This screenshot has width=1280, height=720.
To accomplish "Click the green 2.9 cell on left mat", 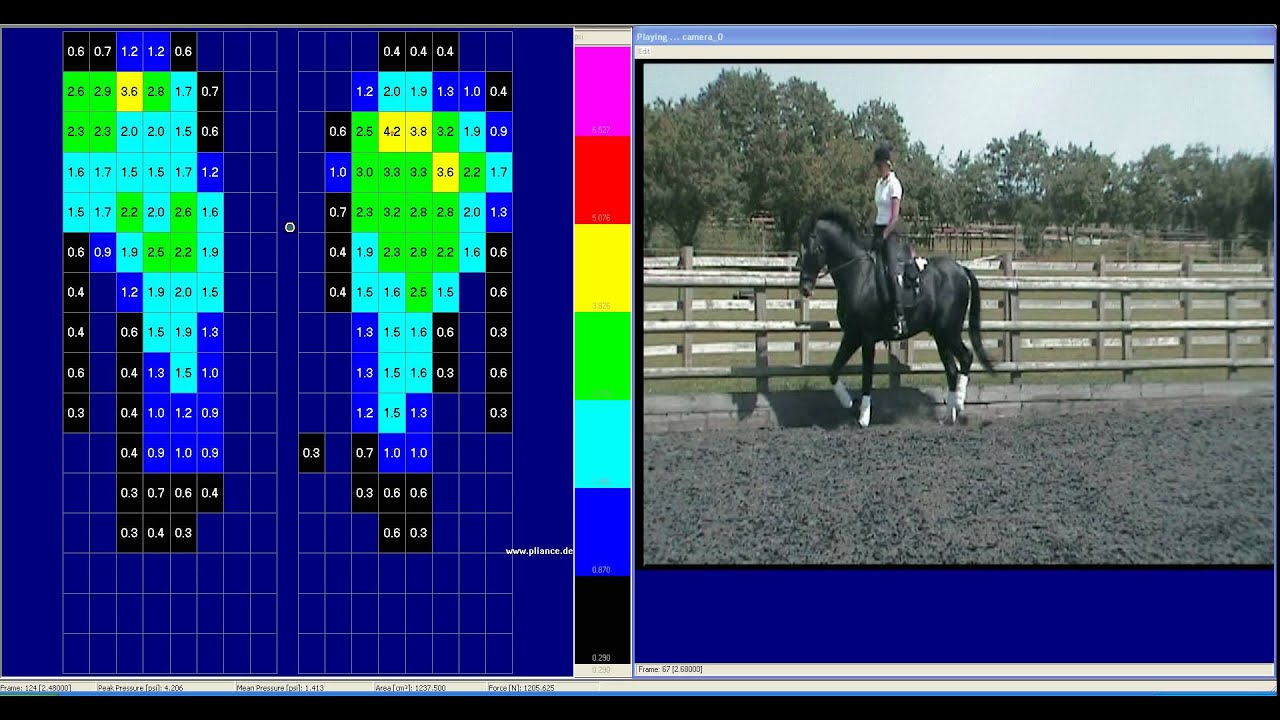I will (102, 91).
